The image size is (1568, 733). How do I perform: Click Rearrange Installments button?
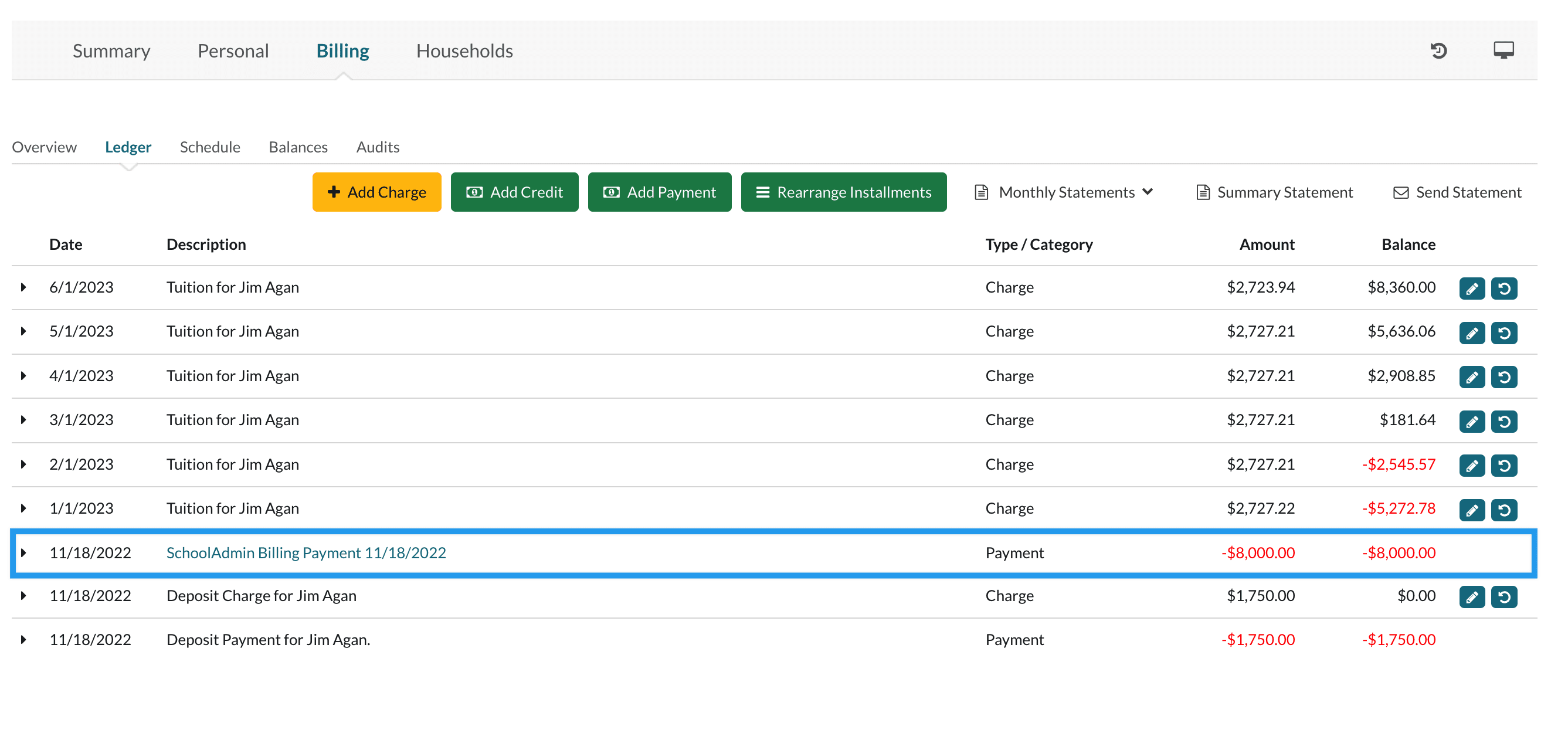point(843,192)
